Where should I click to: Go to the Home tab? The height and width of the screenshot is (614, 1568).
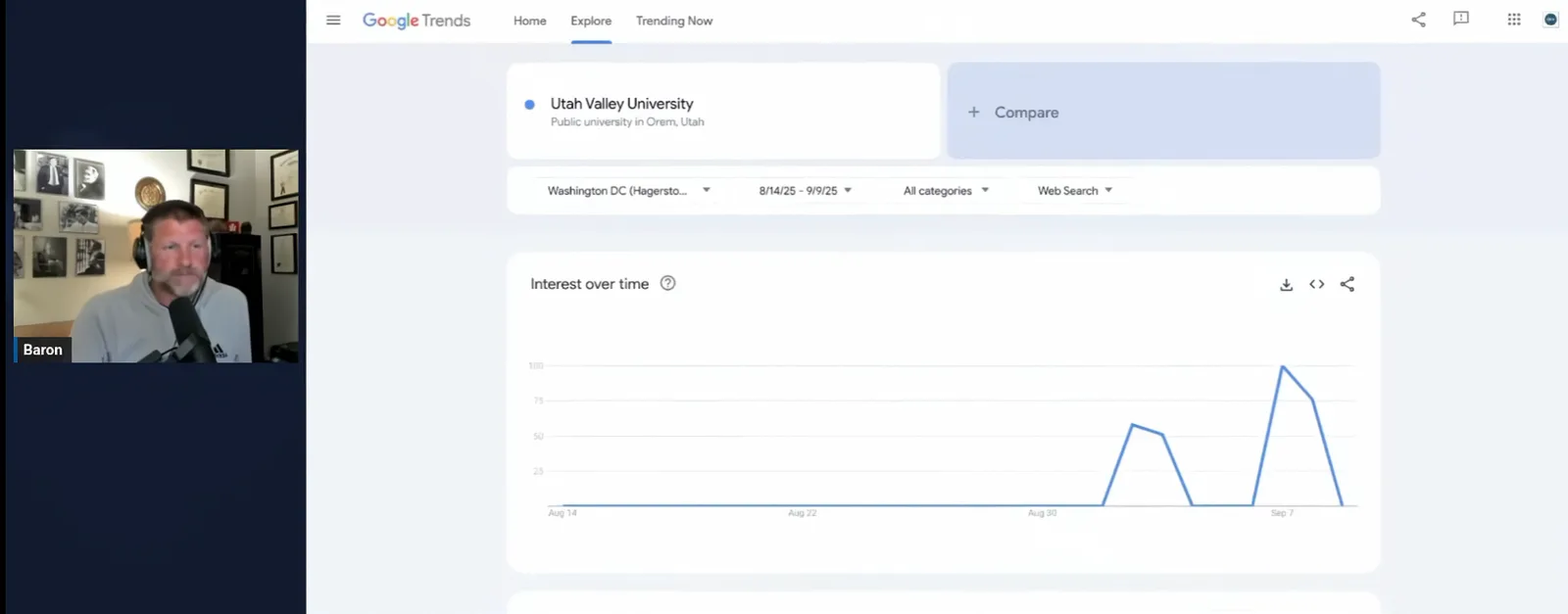pos(530,21)
